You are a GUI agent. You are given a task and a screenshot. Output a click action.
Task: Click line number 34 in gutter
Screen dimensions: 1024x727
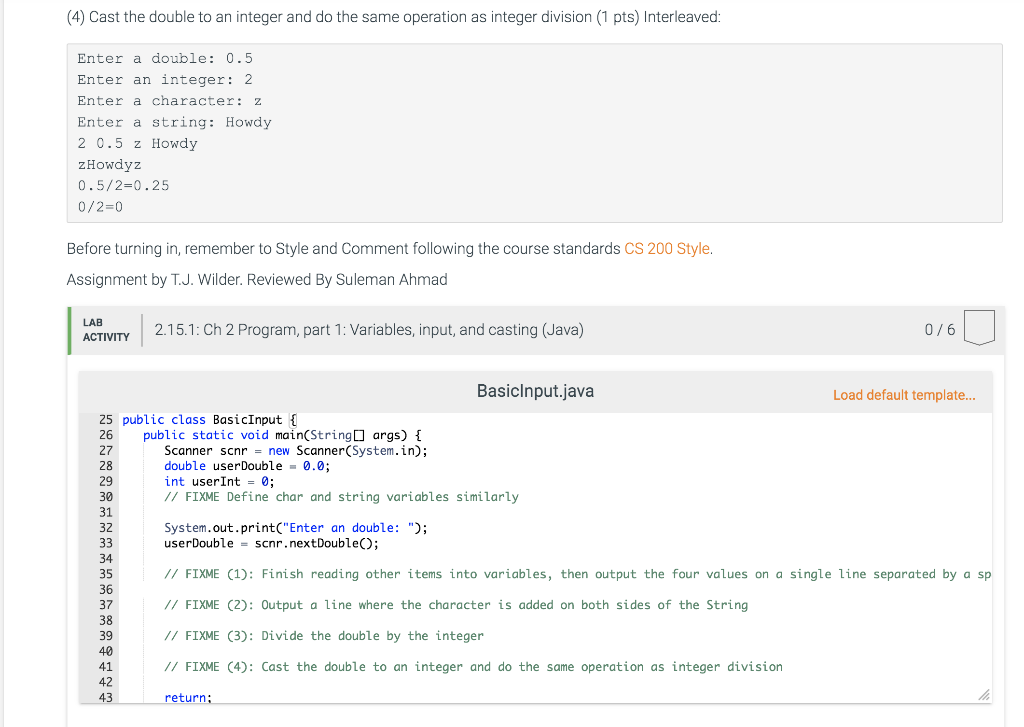[106, 559]
